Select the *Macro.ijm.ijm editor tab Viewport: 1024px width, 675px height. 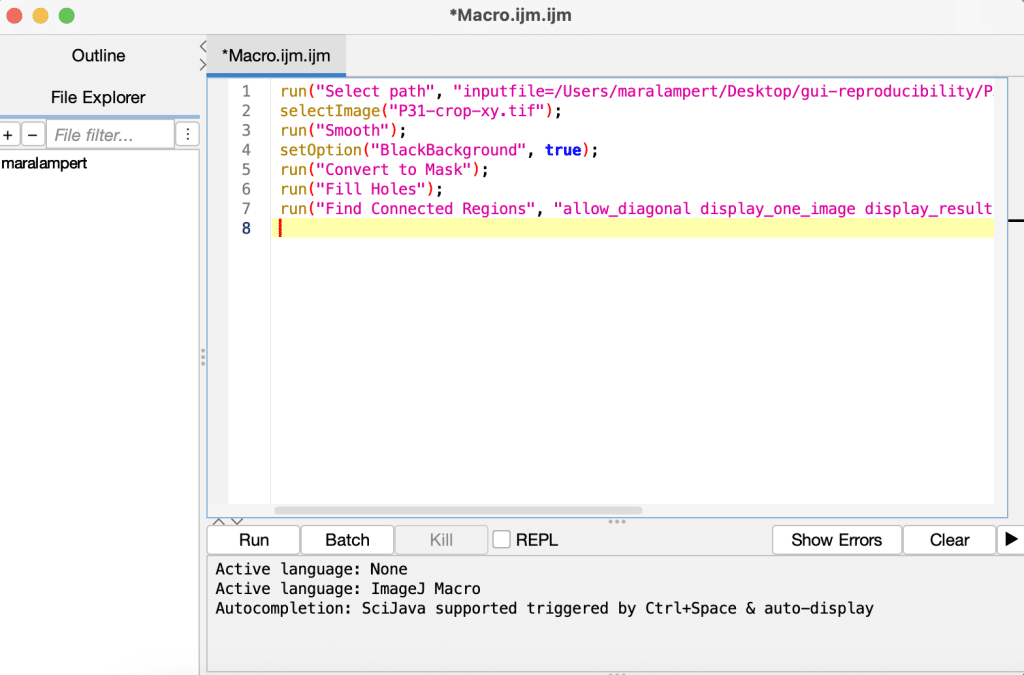point(276,56)
